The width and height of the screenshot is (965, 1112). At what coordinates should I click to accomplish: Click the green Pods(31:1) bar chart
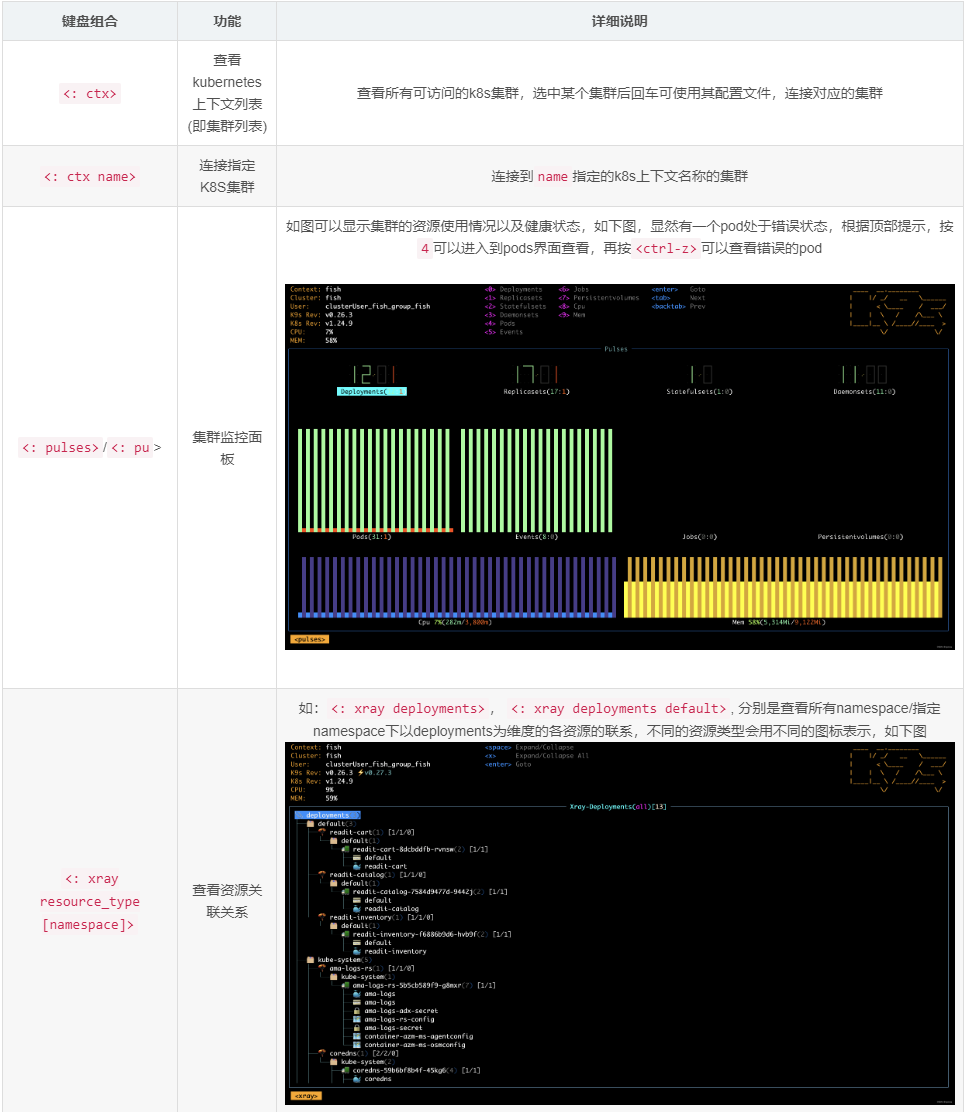pyautogui.click(x=375, y=480)
